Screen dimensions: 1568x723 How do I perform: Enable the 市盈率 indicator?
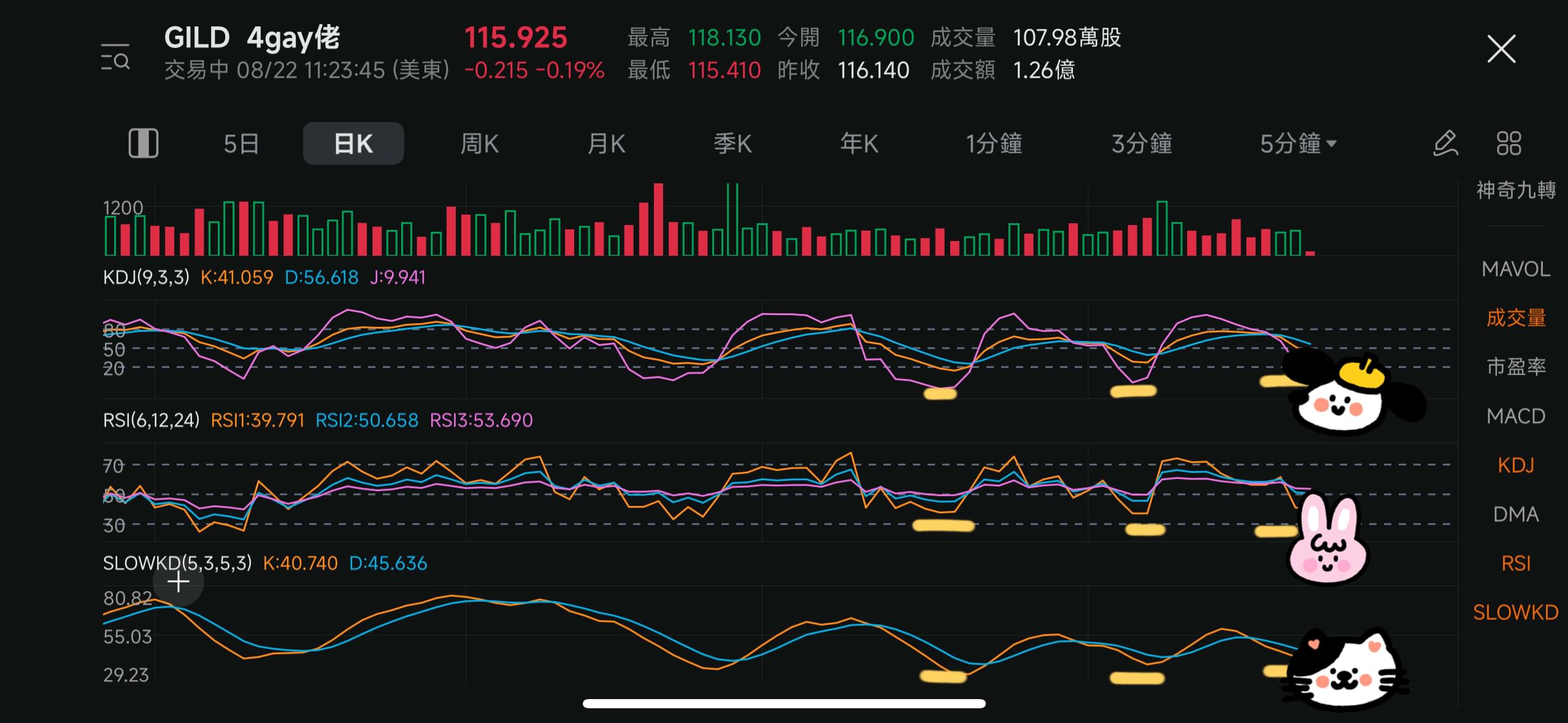tap(1516, 367)
